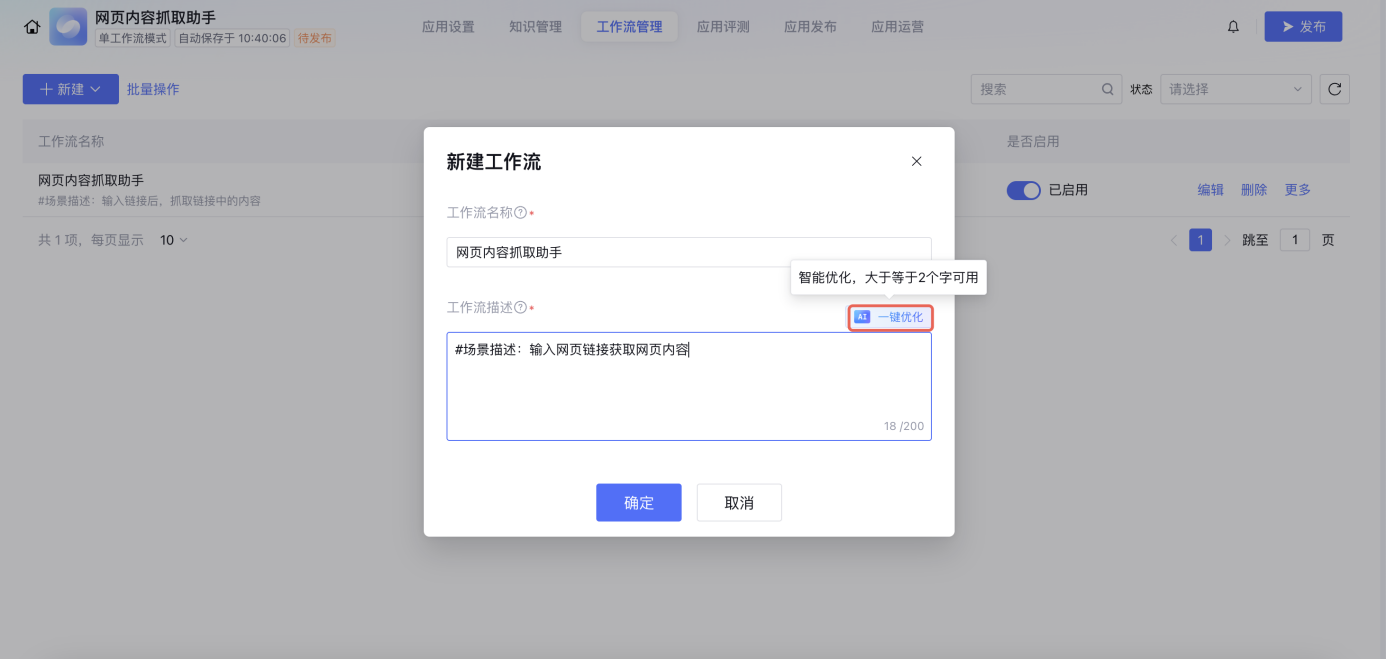The height and width of the screenshot is (659, 1386).
Task: Click the 发布 publish button
Action: coord(1302,27)
